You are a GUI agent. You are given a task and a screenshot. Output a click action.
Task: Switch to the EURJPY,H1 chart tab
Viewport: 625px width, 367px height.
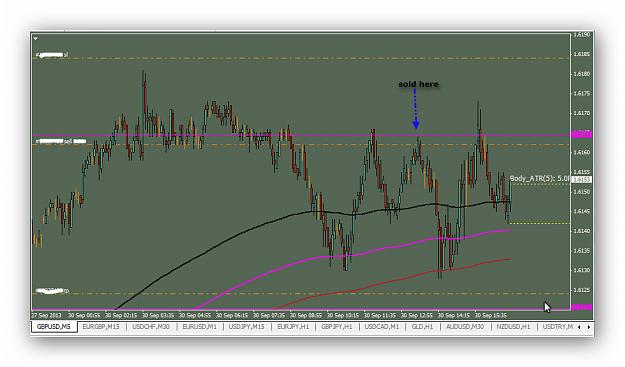293,327
